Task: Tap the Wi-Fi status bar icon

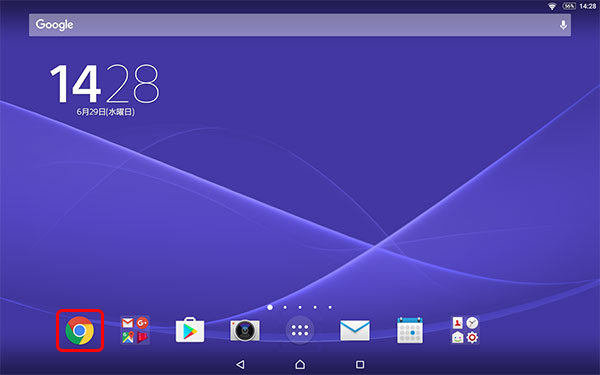Action: tap(552, 7)
